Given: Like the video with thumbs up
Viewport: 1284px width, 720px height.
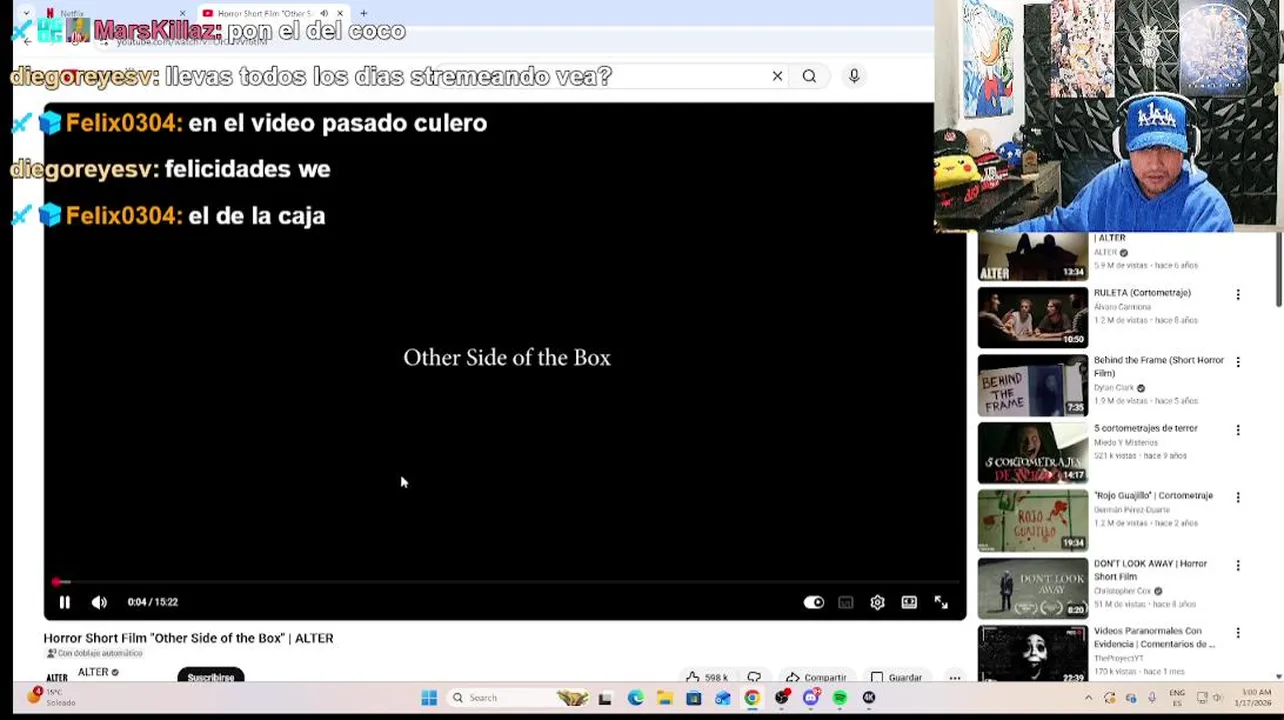Looking at the screenshot, I should tap(706, 677).
